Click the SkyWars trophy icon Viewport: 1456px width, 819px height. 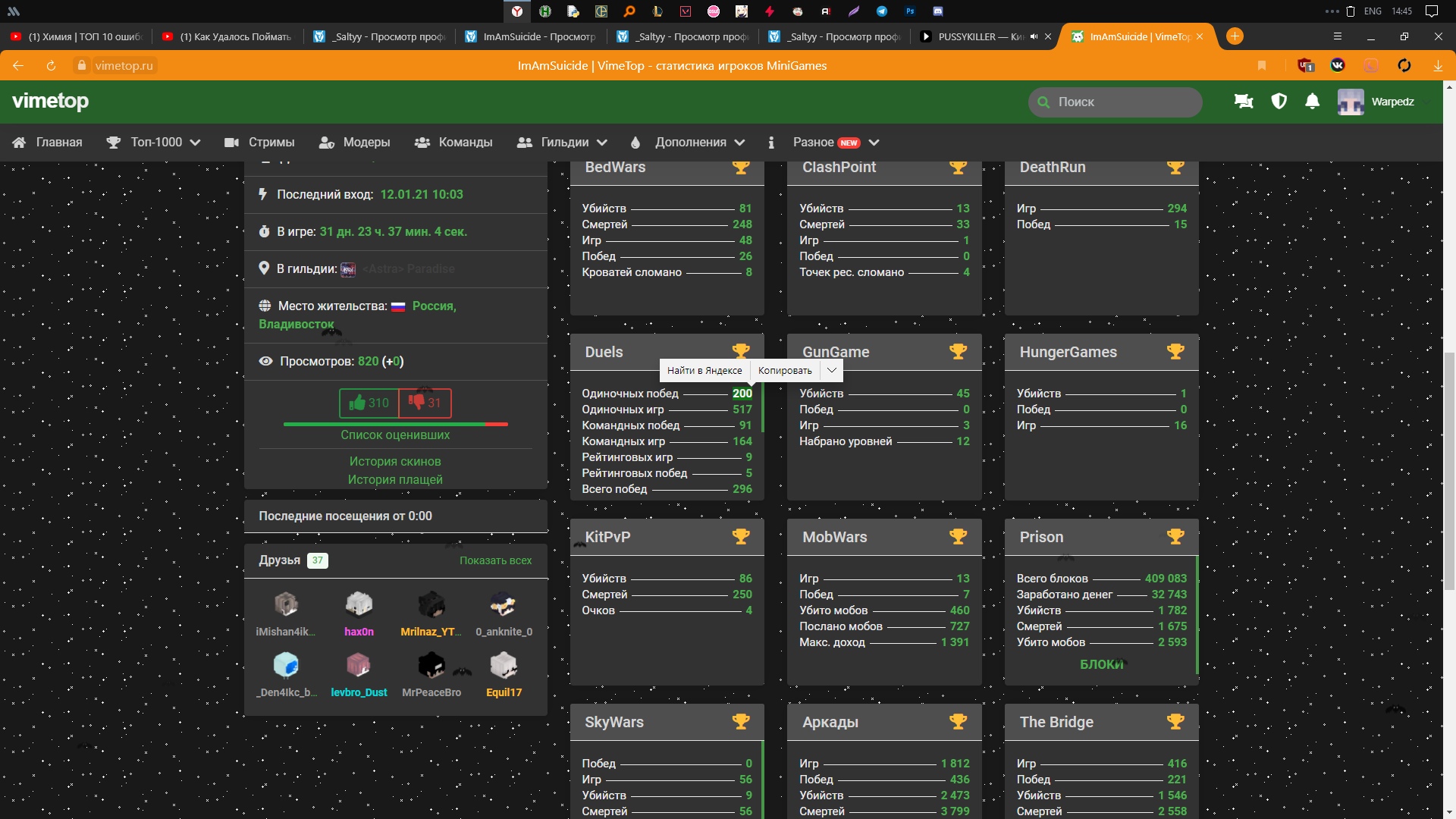(x=741, y=721)
